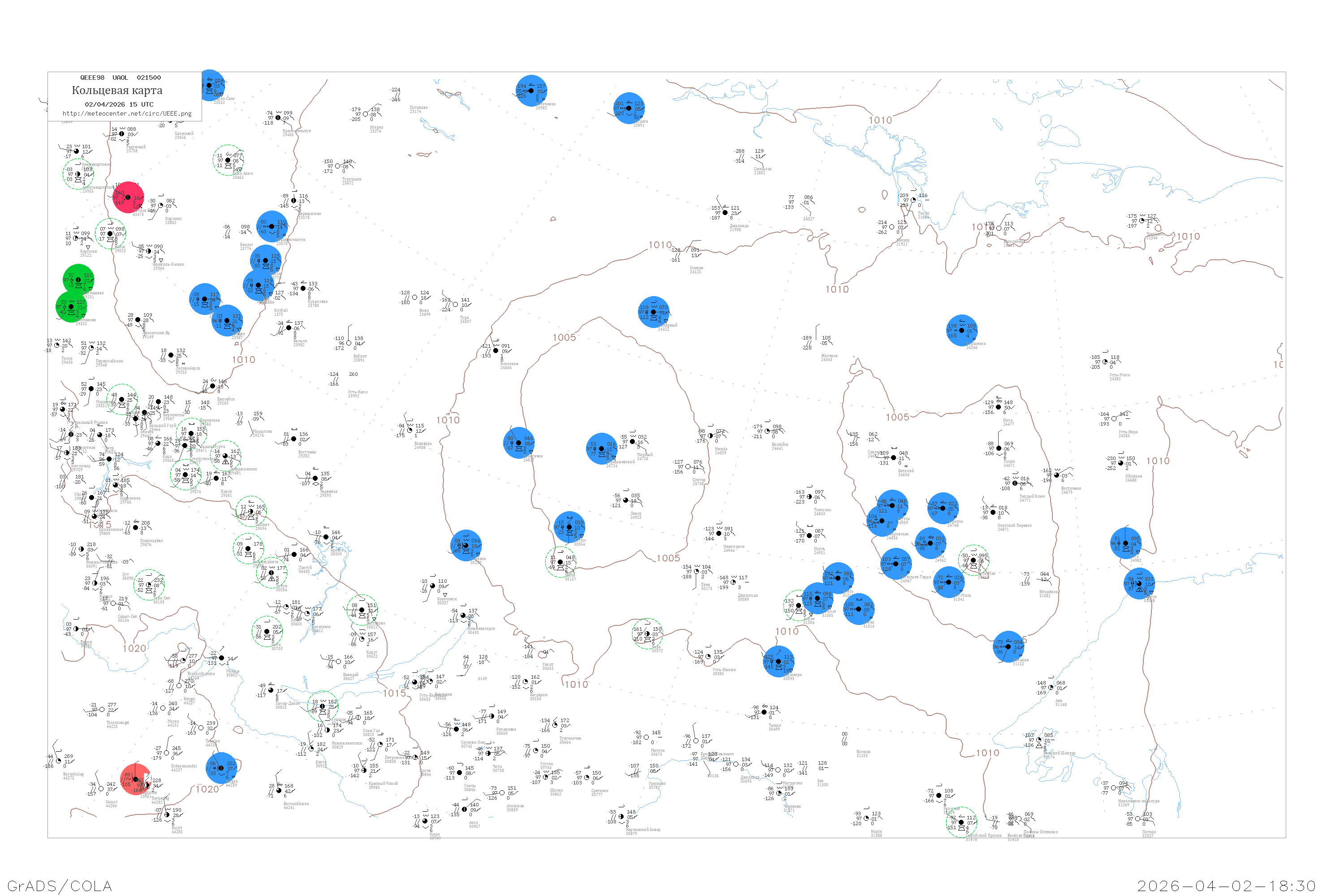Screen dimensions: 1344x896
Task: Click the dashed green Александровское station ring
Action: click(x=78, y=174)
